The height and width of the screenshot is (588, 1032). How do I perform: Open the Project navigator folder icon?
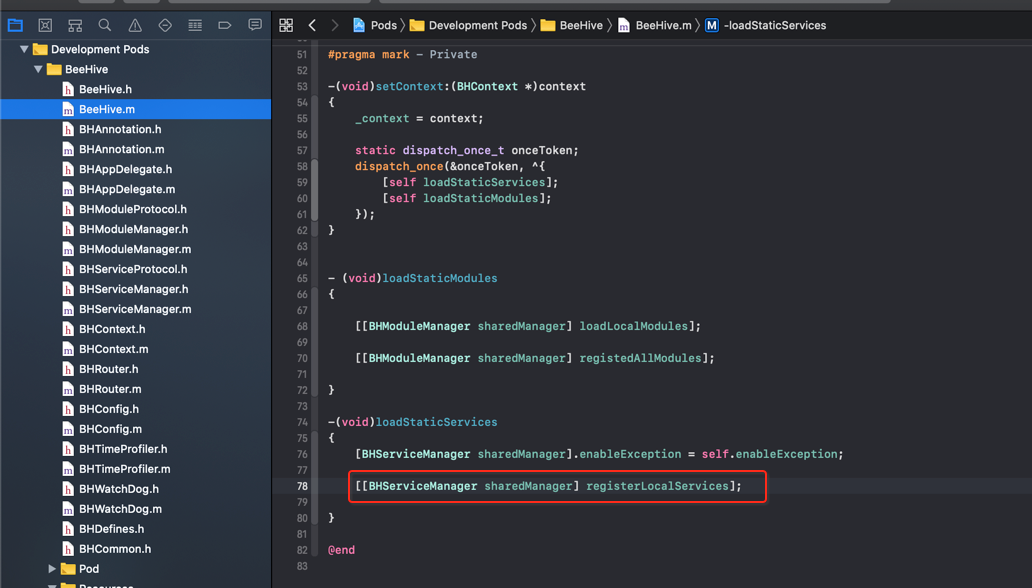pos(15,26)
